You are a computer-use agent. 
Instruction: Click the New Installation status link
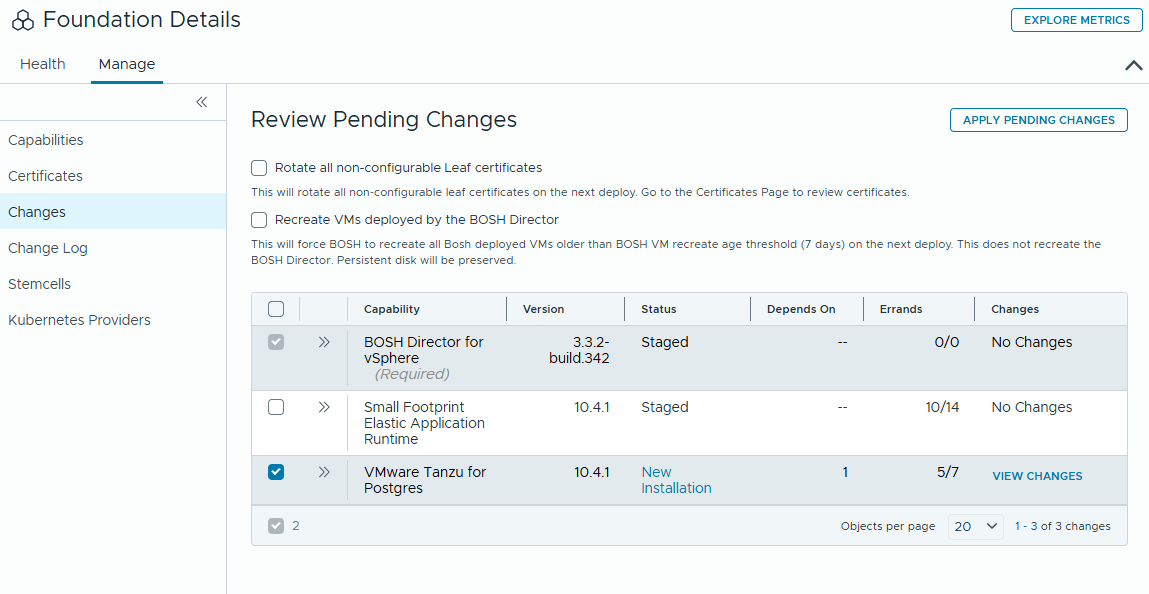[676, 480]
